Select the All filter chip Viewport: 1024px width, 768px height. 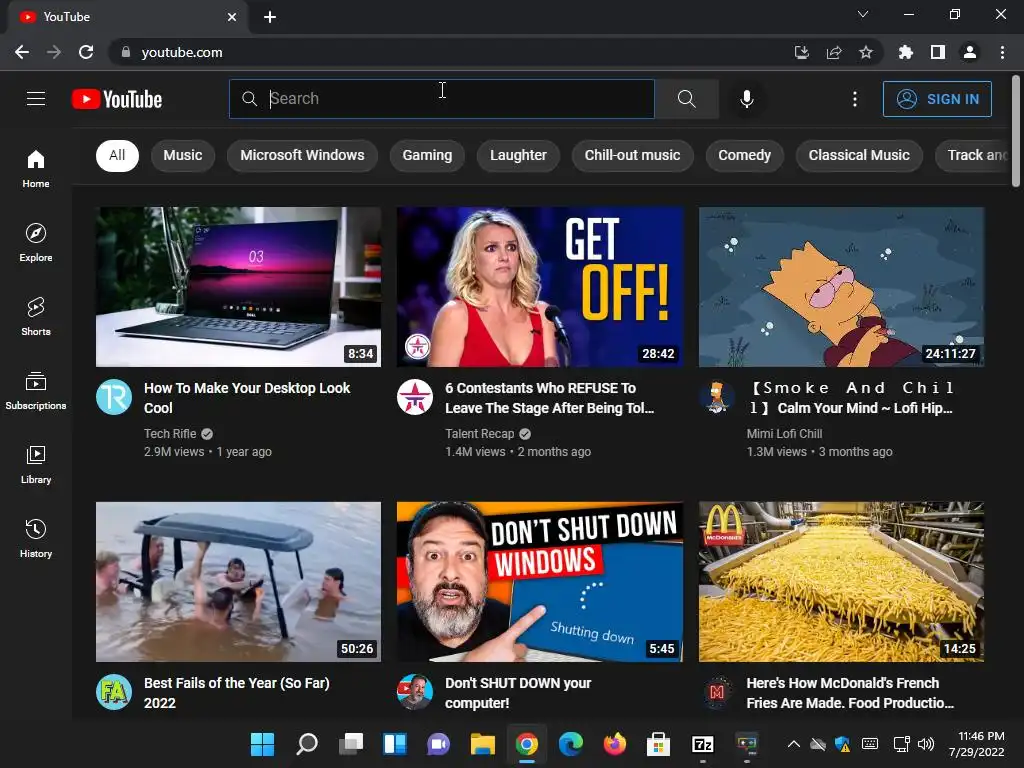[118, 155]
